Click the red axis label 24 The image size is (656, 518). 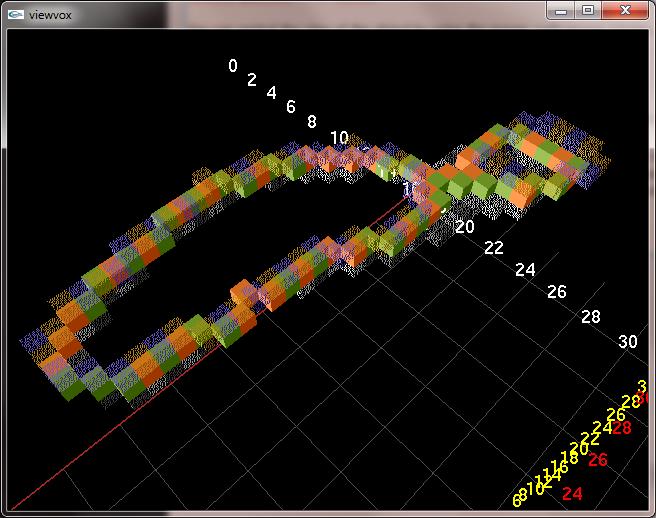click(x=572, y=494)
